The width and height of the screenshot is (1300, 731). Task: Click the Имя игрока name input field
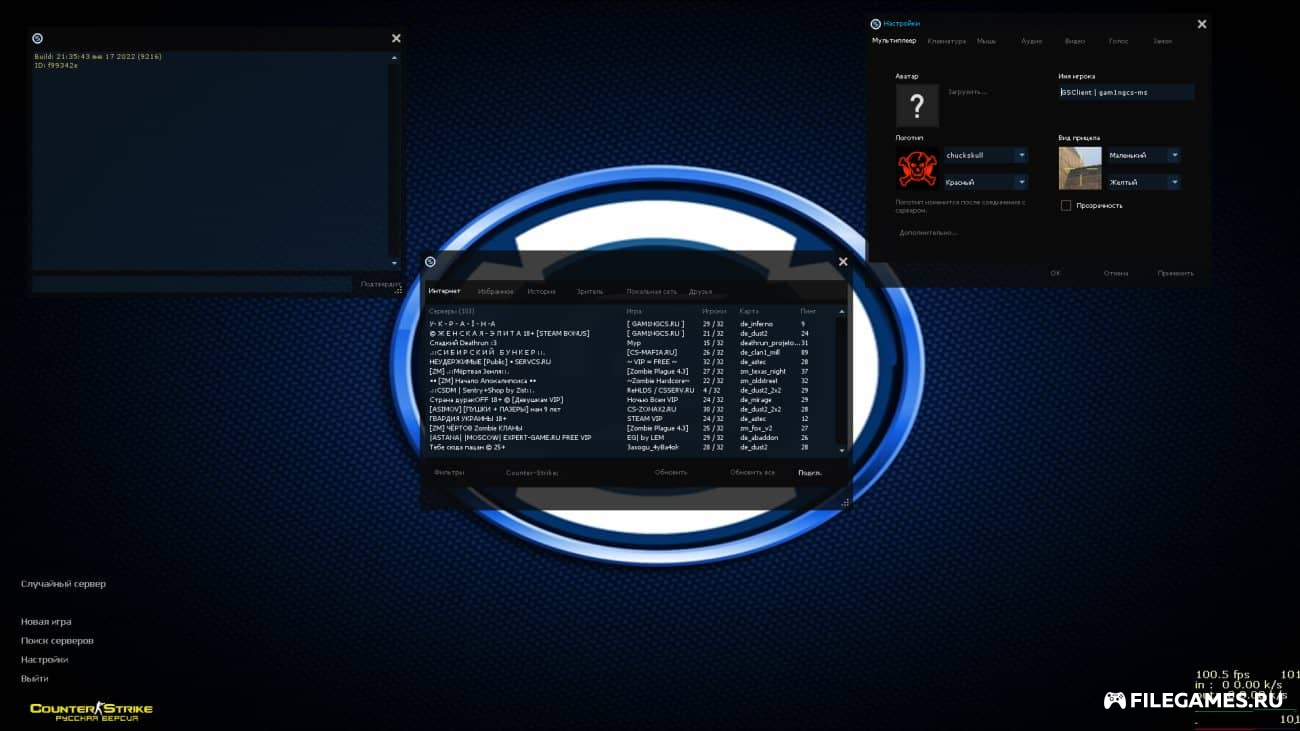coord(1126,92)
